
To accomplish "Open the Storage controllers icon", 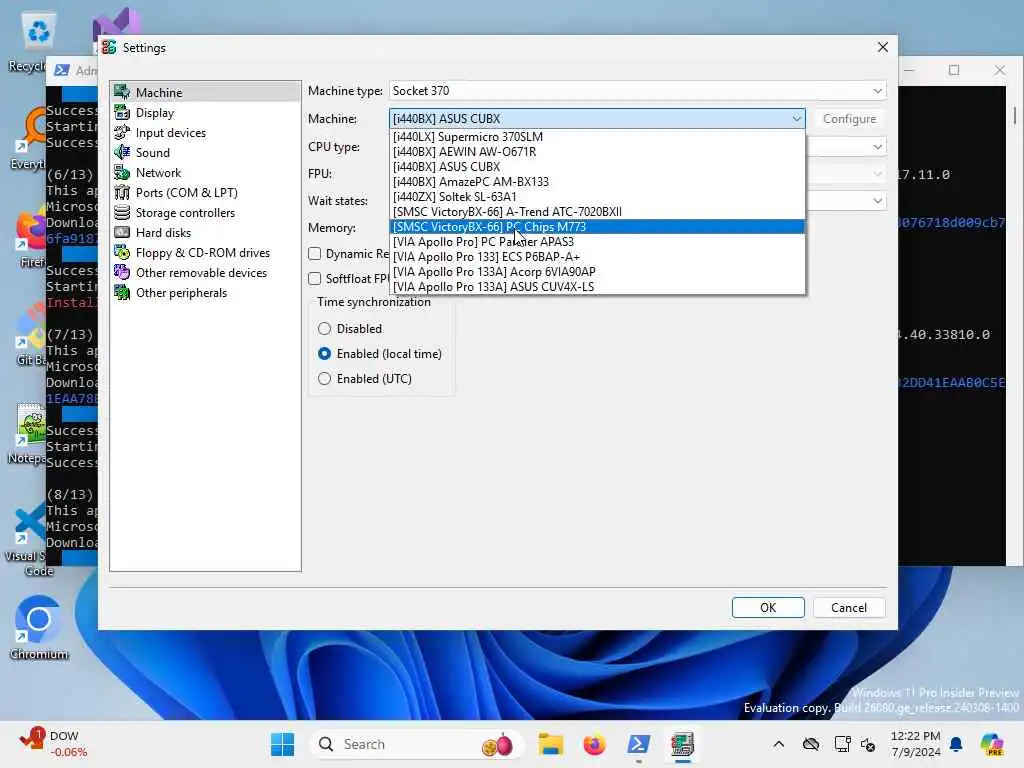I will pyautogui.click(x=122, y=213).
